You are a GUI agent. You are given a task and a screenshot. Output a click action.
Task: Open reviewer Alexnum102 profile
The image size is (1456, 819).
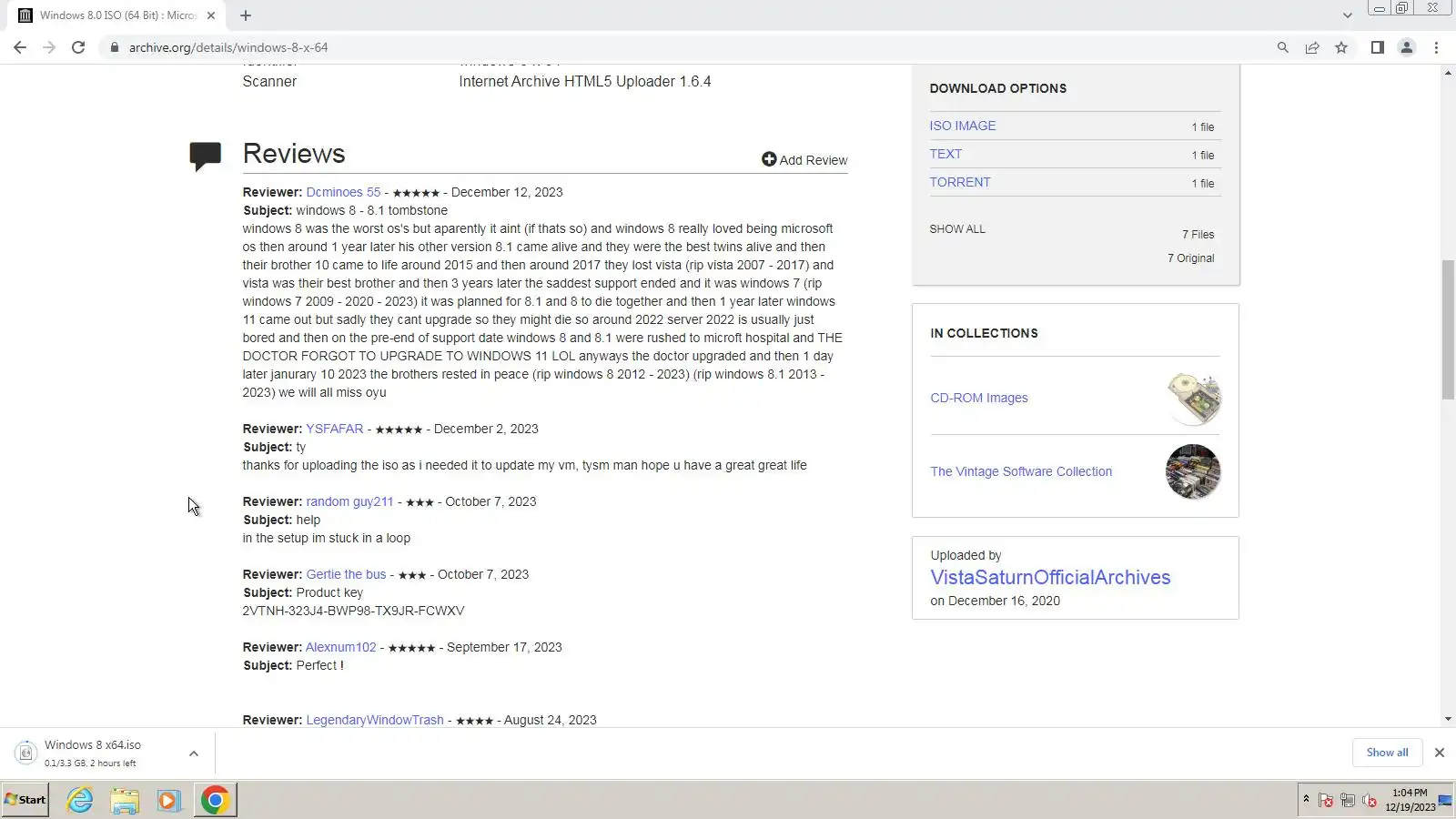coord(340,647)
